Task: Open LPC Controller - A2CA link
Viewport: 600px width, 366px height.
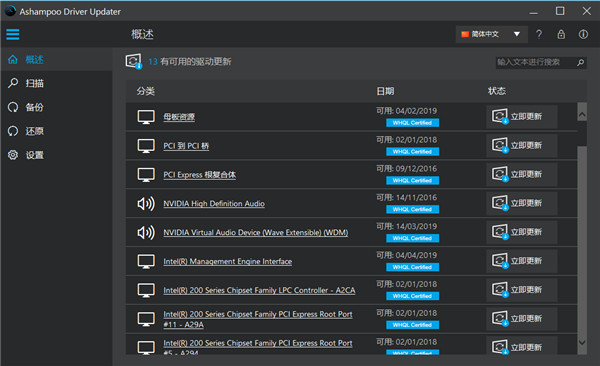Action: 259,291
